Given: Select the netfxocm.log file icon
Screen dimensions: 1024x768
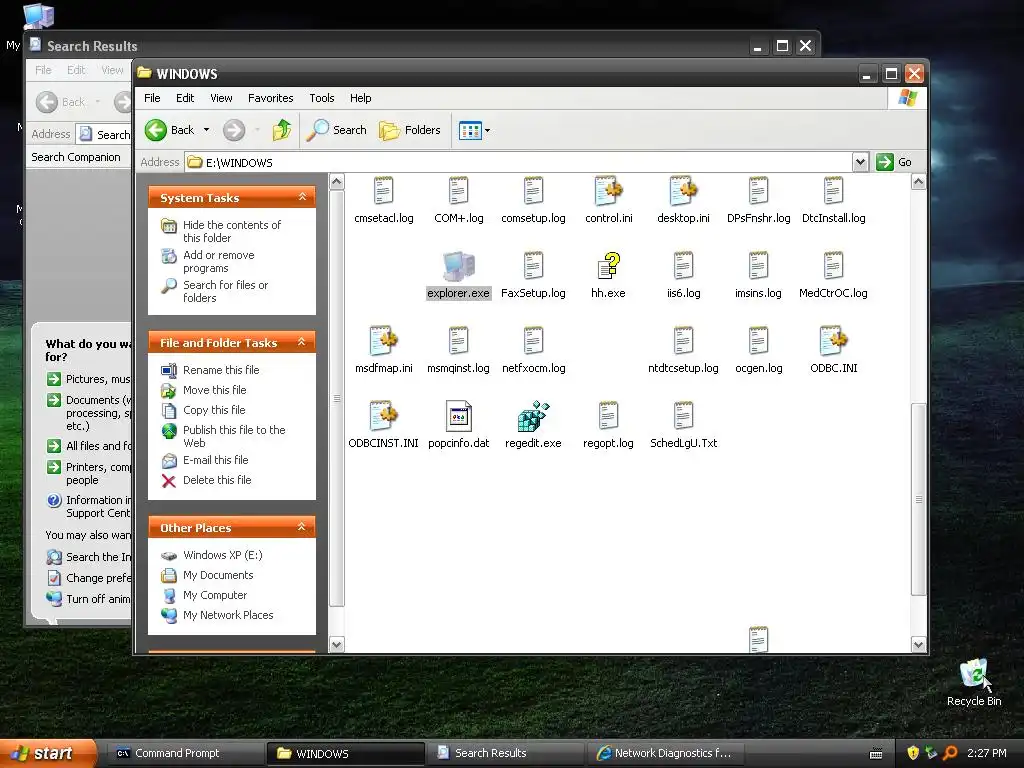Looking at the screenshot, I should pyautogui.click(x=534, y=341).
